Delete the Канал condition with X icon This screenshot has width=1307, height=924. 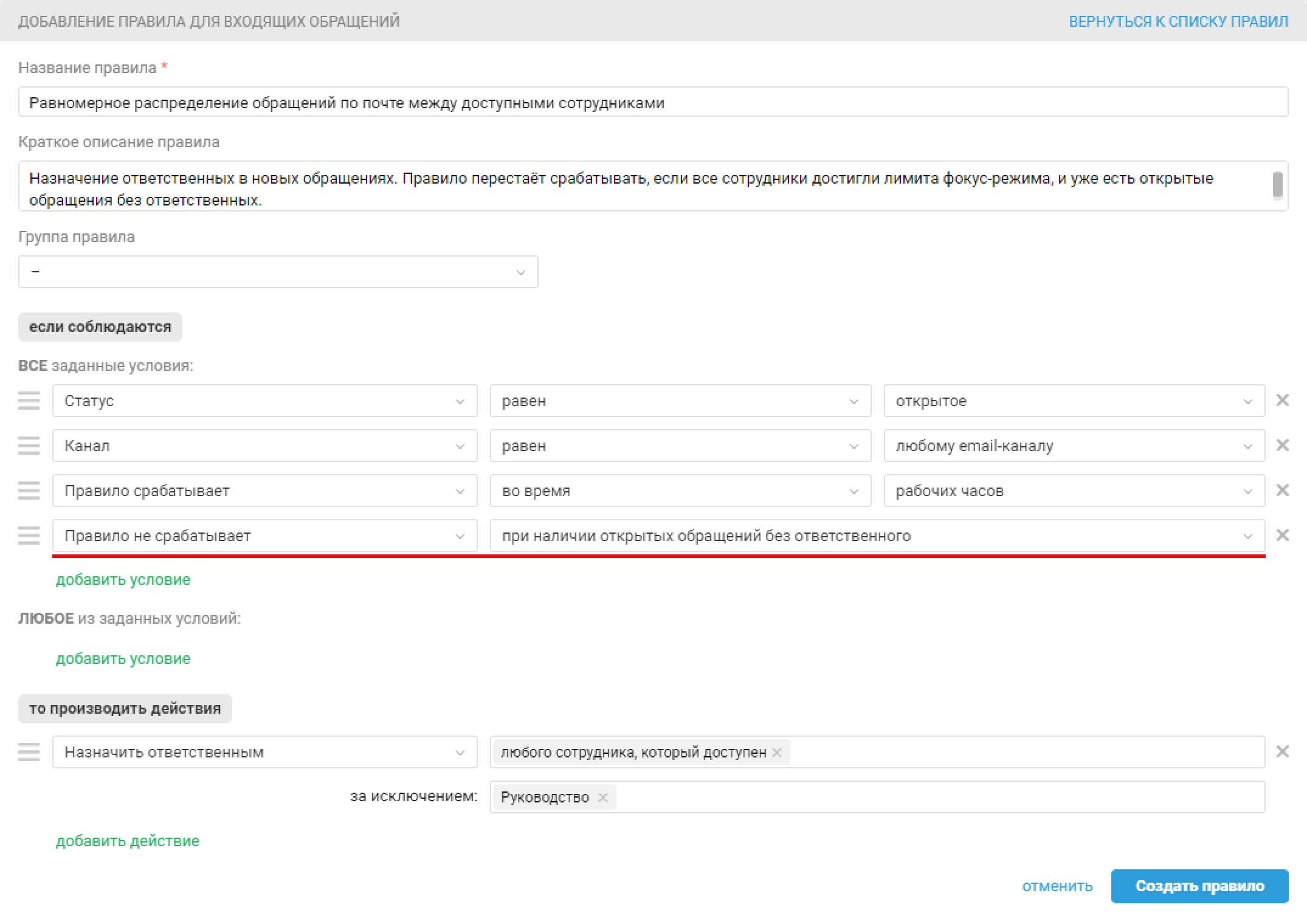point(1282,445)
